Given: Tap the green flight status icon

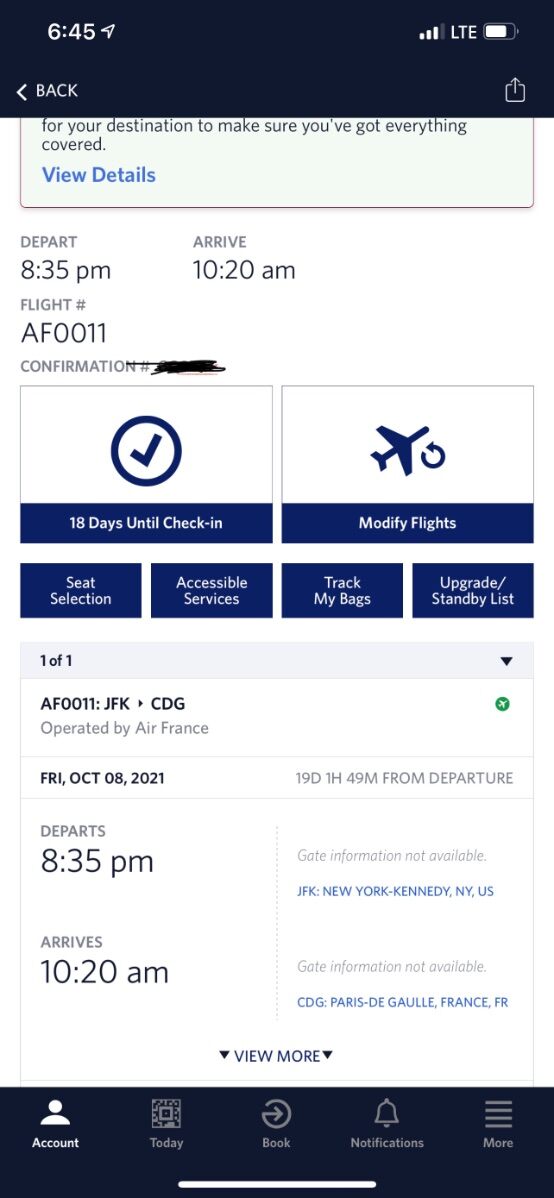Looking at the screenshot, I should (502, 704).
